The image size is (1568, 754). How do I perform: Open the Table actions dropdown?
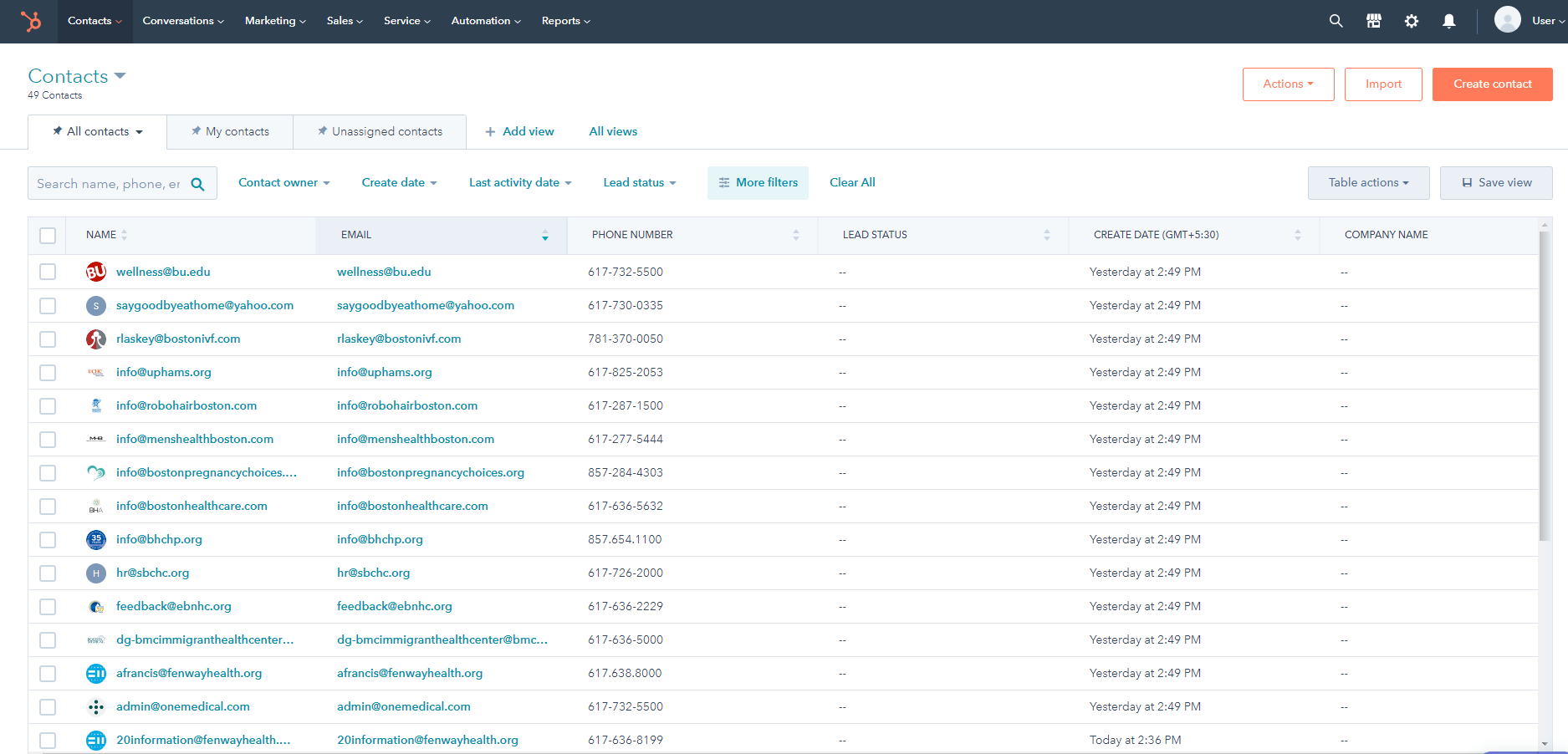[x=1368, y=183]
